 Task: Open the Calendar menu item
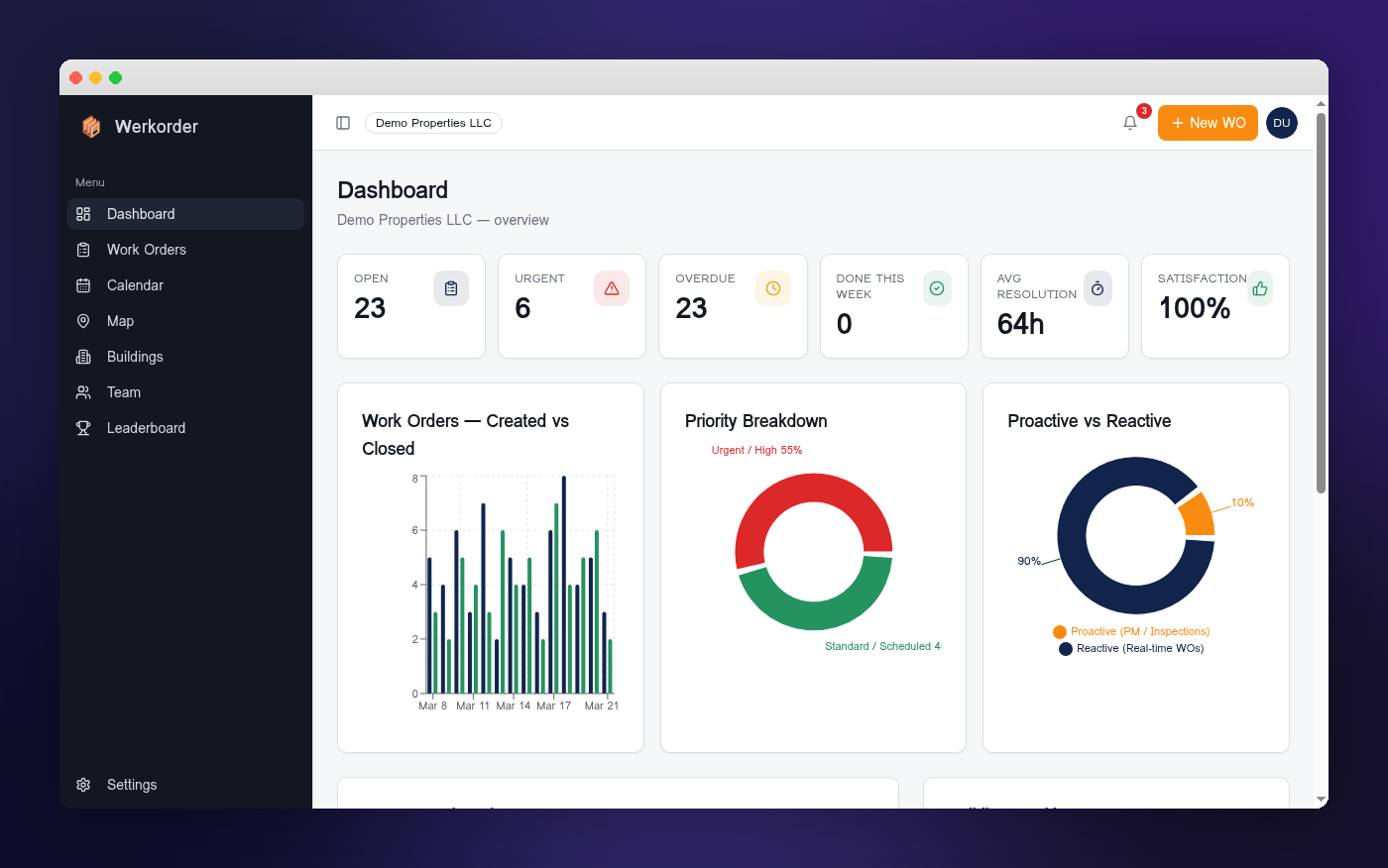pos(185,285)
